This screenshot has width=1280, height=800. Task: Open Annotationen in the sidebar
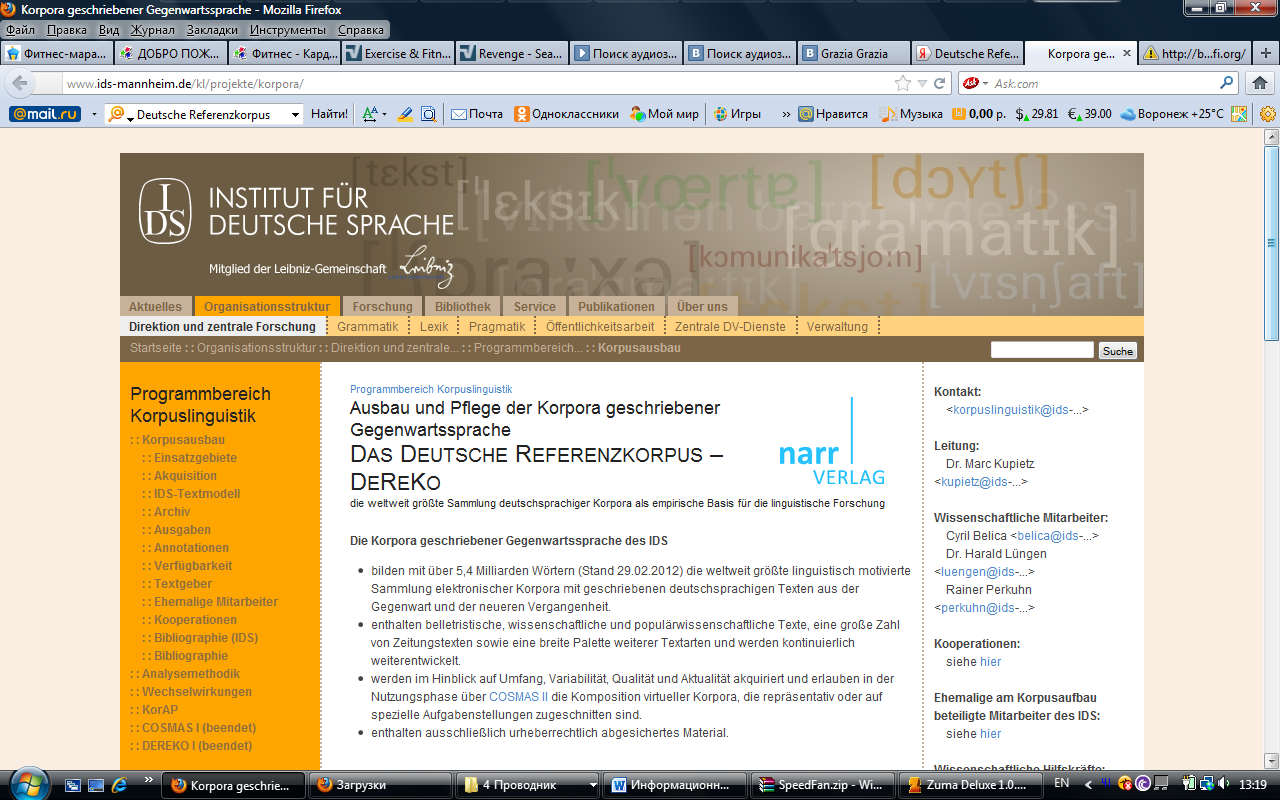[191, 548]
